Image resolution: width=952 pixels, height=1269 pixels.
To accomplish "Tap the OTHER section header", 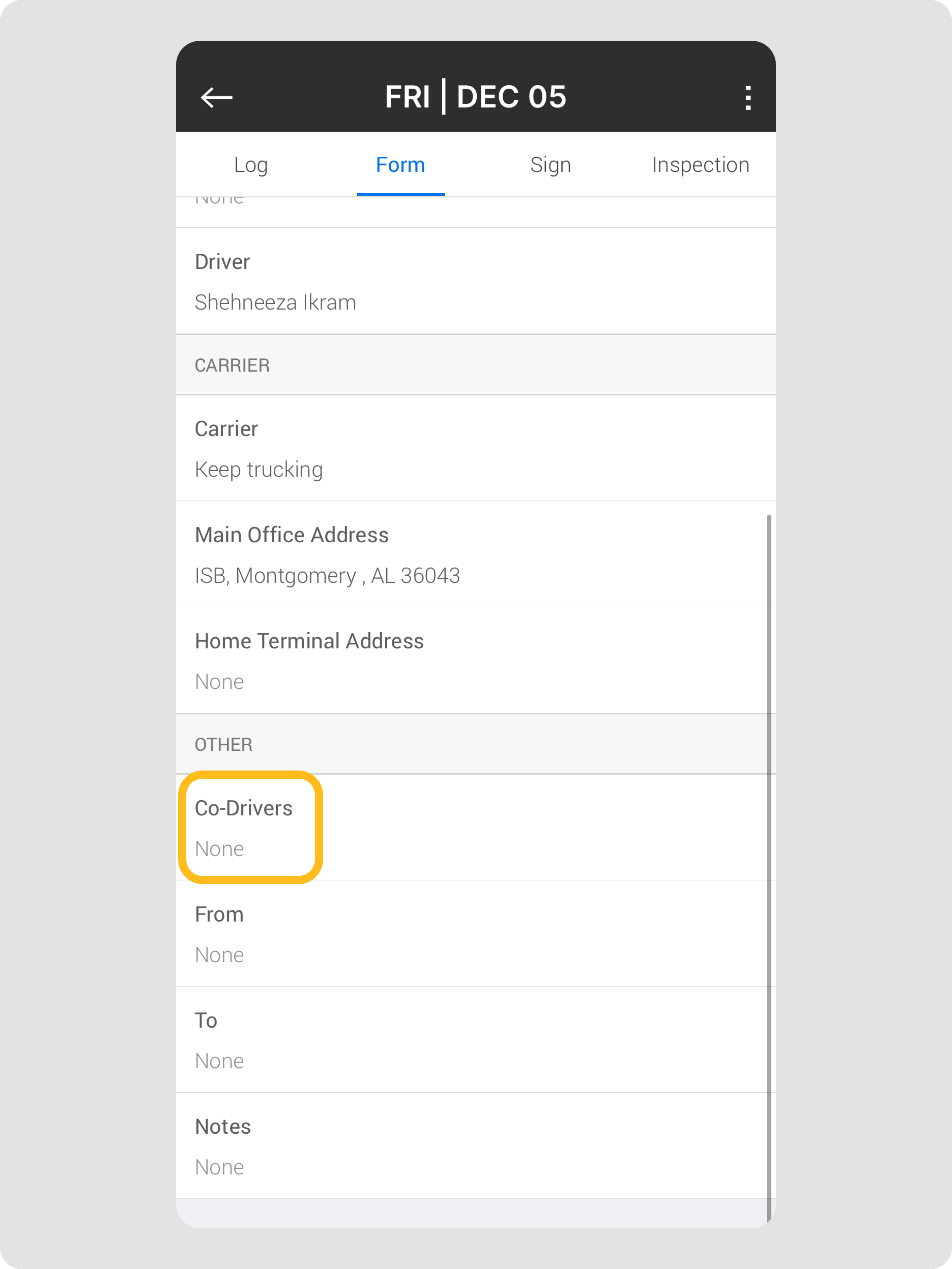I will pyautogui.click(x=223, y=744).
